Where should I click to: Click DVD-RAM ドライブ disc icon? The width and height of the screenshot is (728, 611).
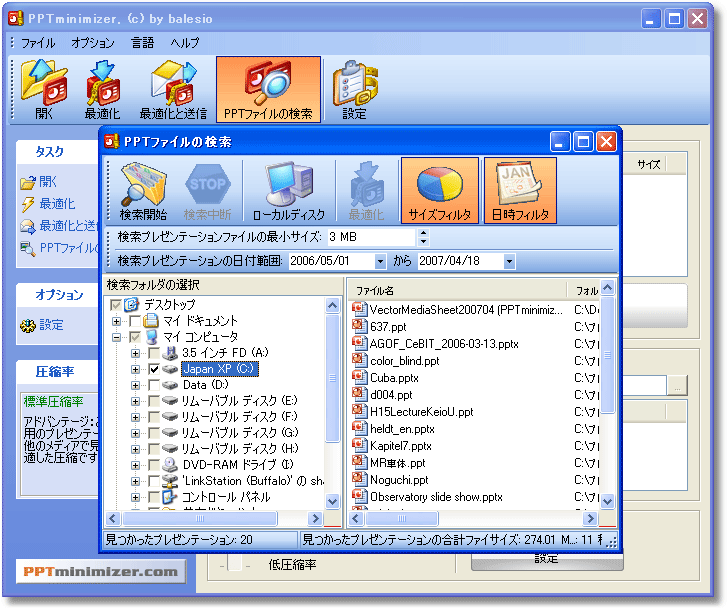(170, 465)
